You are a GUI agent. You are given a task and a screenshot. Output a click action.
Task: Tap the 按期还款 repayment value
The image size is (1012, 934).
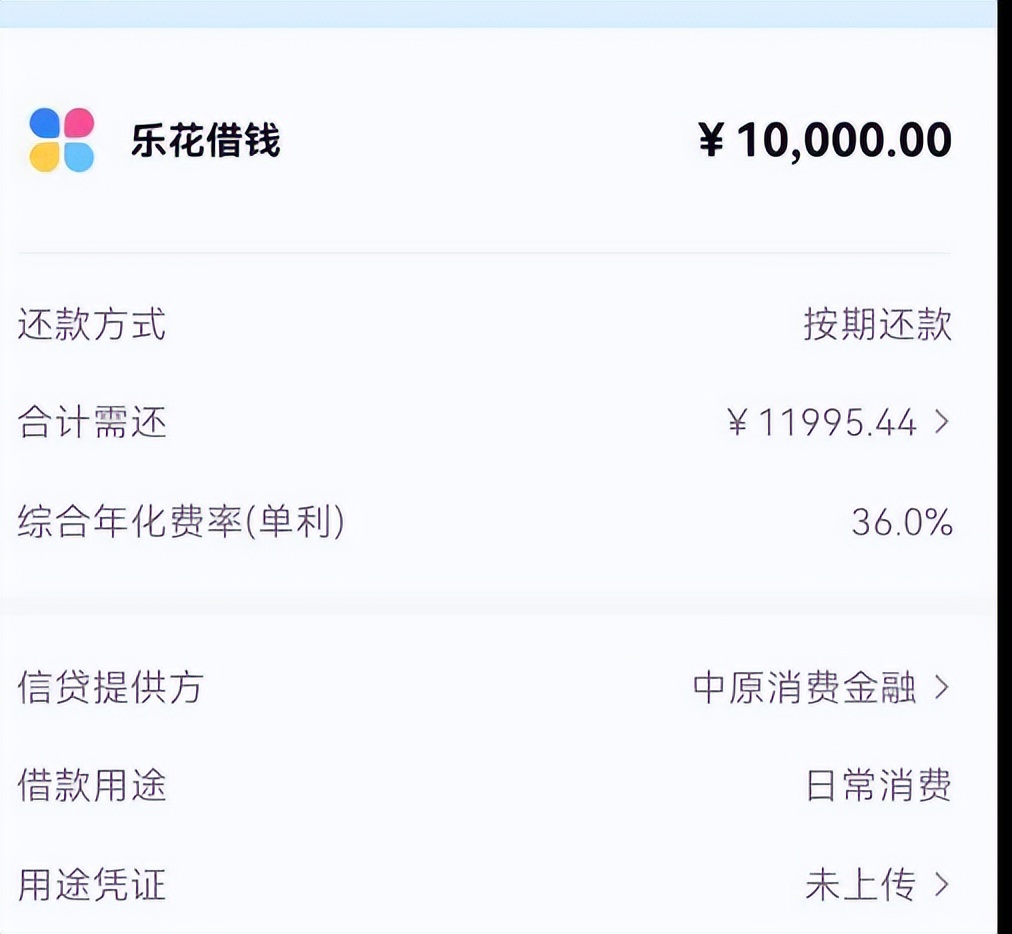(877, 325)
